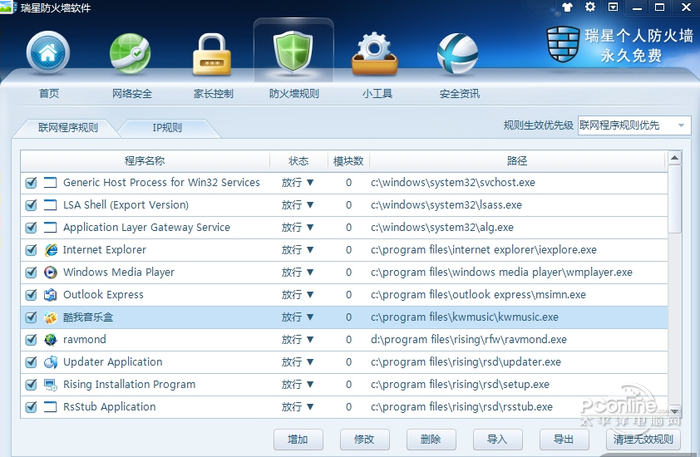The height and width of the screenshot is (457, 700).
Task: Click the 清理无效规则 button
Action: pyautogui.click(x=643, y=440)
